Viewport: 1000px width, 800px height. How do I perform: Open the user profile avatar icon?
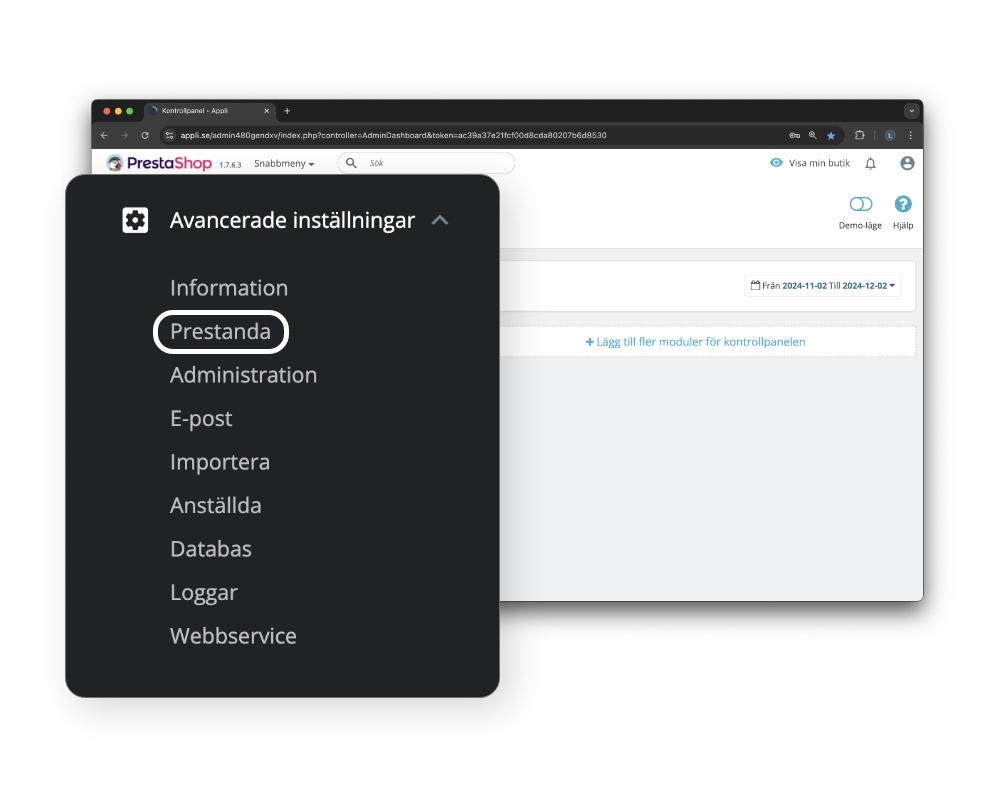tap(907, 163)
